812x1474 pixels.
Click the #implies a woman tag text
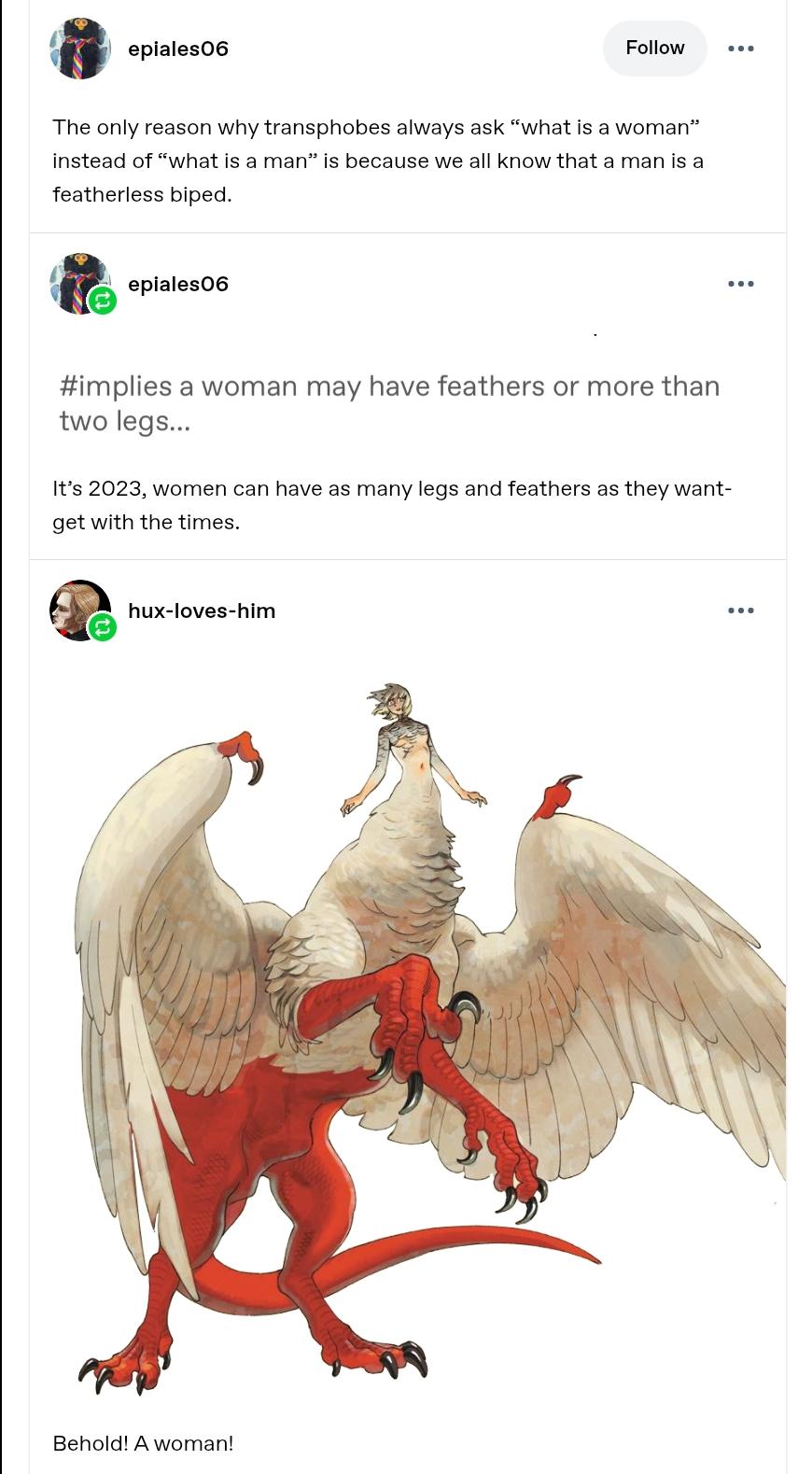pyautogui.click(x=389, y=403)
